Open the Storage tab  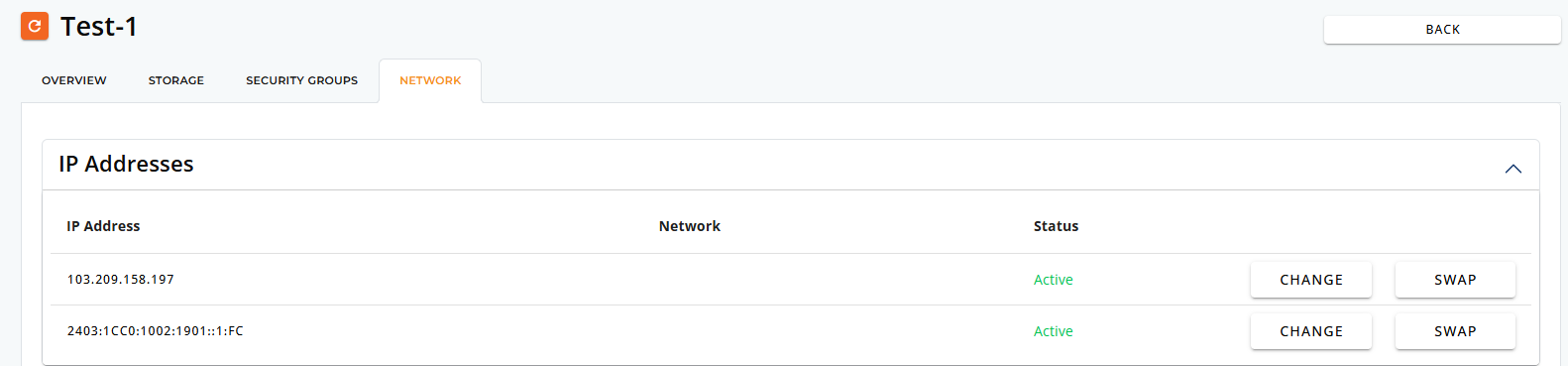[x=176, y=80]
